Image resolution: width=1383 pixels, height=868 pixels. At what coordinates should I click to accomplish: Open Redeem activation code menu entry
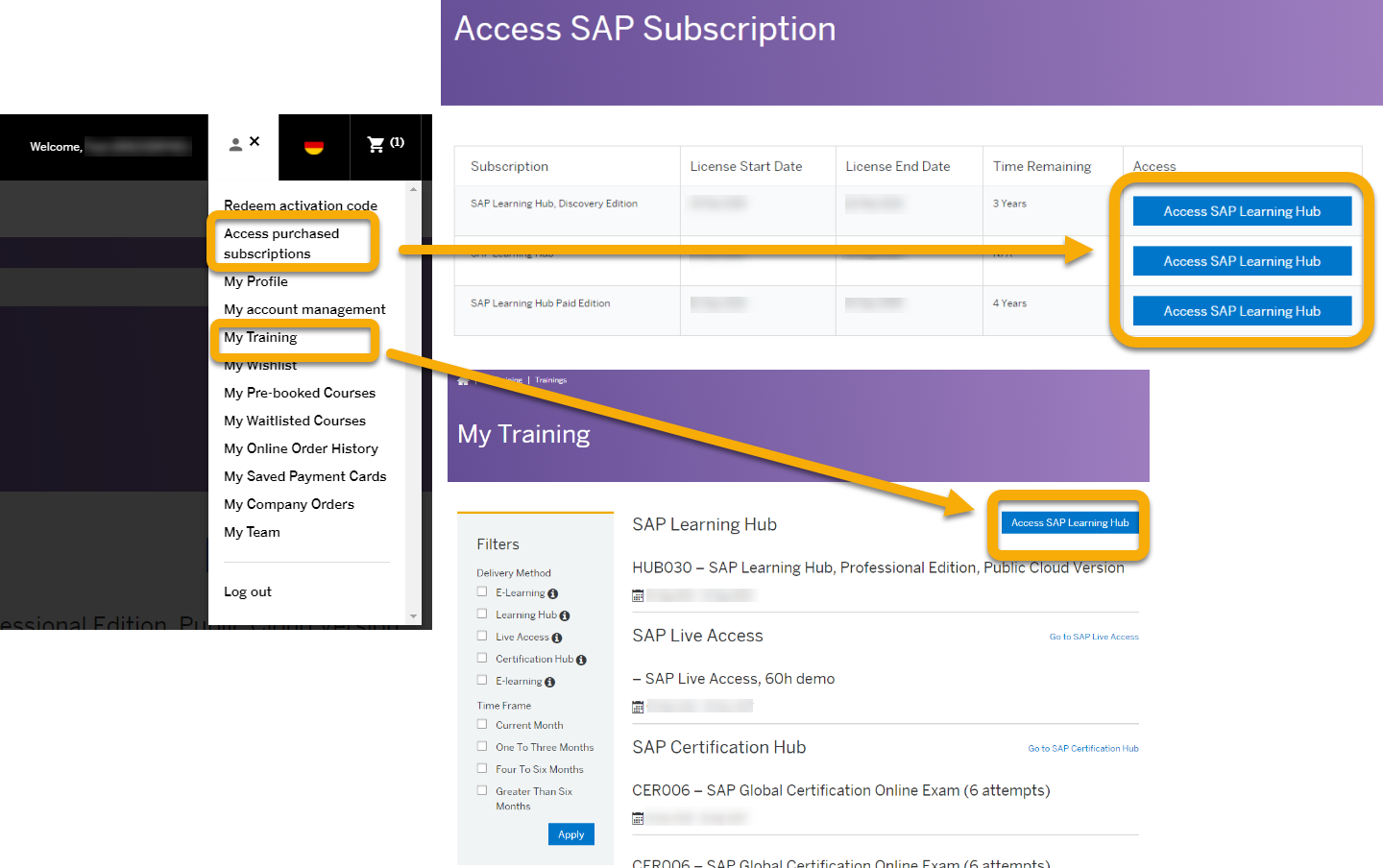[301, 205]
